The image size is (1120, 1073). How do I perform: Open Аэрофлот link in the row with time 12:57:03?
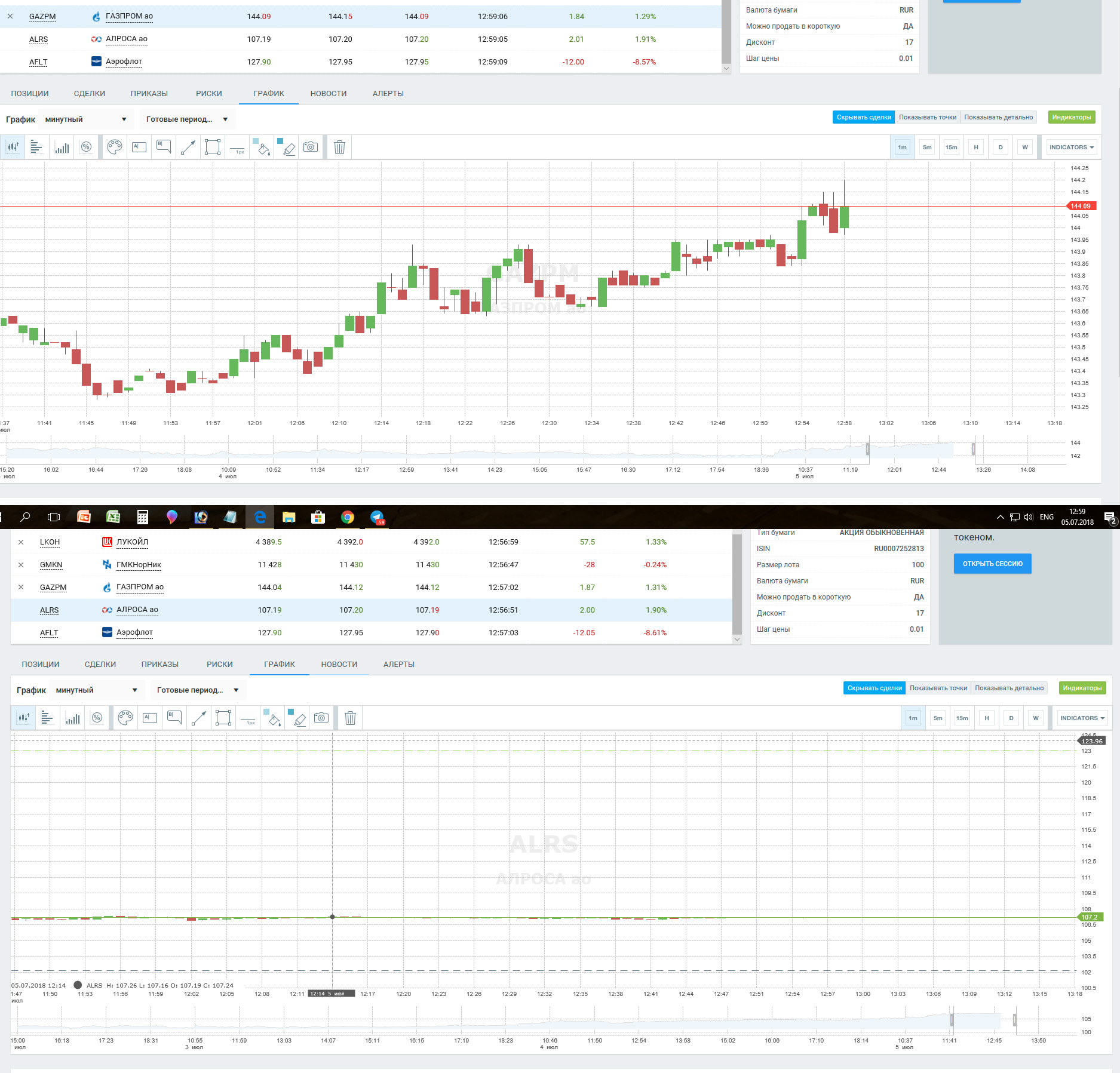point(134,632)
